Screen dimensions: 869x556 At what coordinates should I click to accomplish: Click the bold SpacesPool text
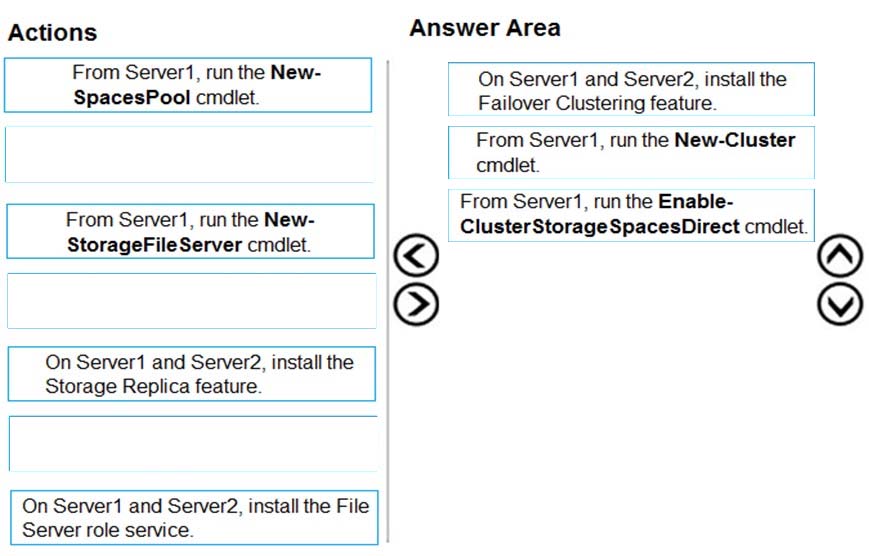[132, 98]
